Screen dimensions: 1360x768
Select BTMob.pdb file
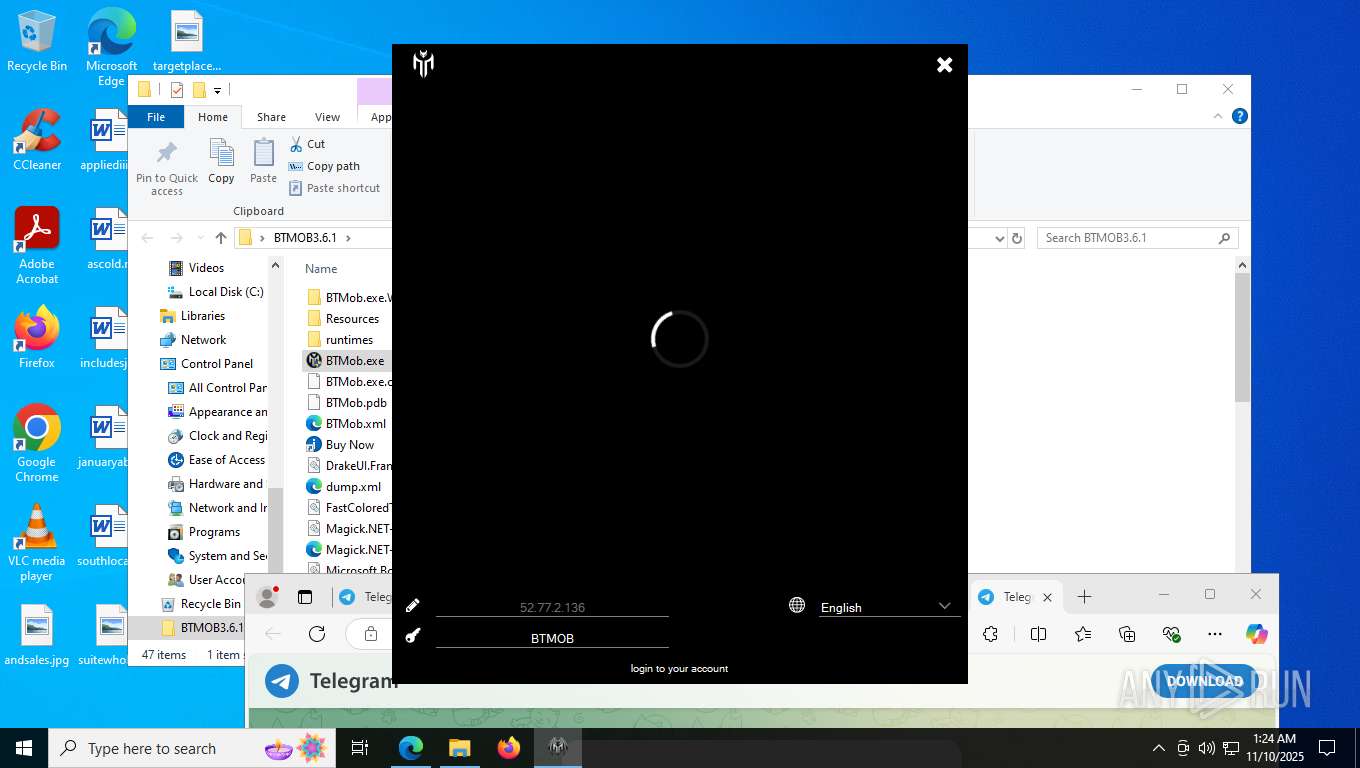point(347,403)
